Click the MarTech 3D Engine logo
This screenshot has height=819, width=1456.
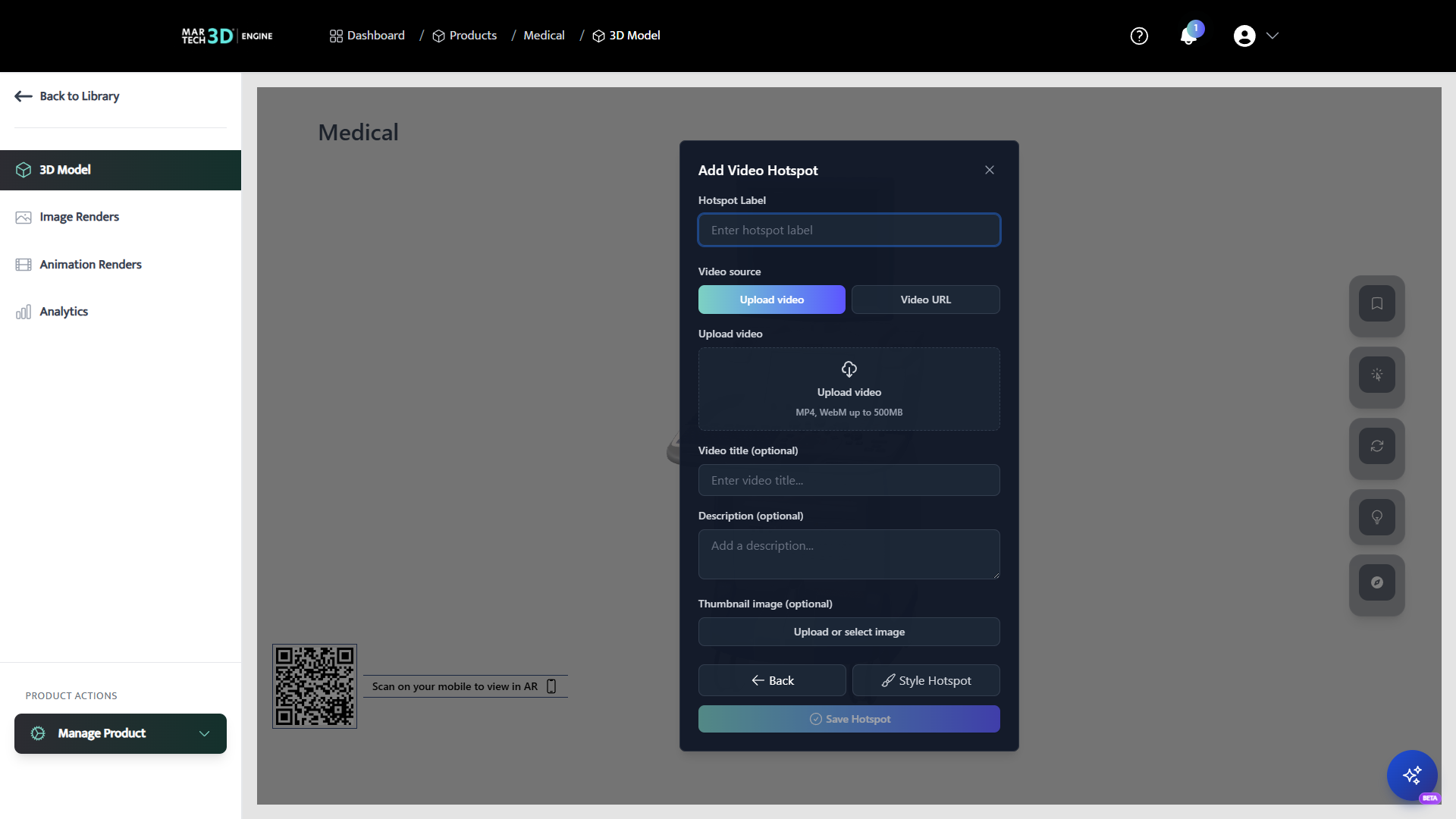pyautogui.click(x=227, y=36)
